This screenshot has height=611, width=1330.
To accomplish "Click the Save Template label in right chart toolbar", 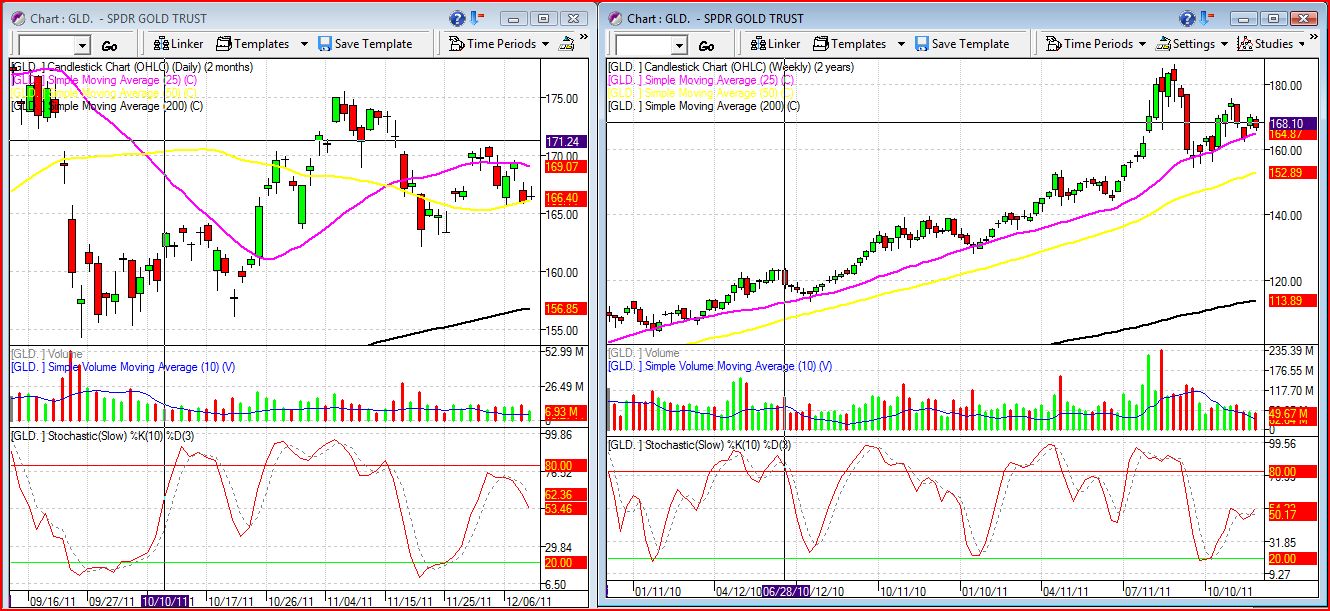I will coord(970,44).
